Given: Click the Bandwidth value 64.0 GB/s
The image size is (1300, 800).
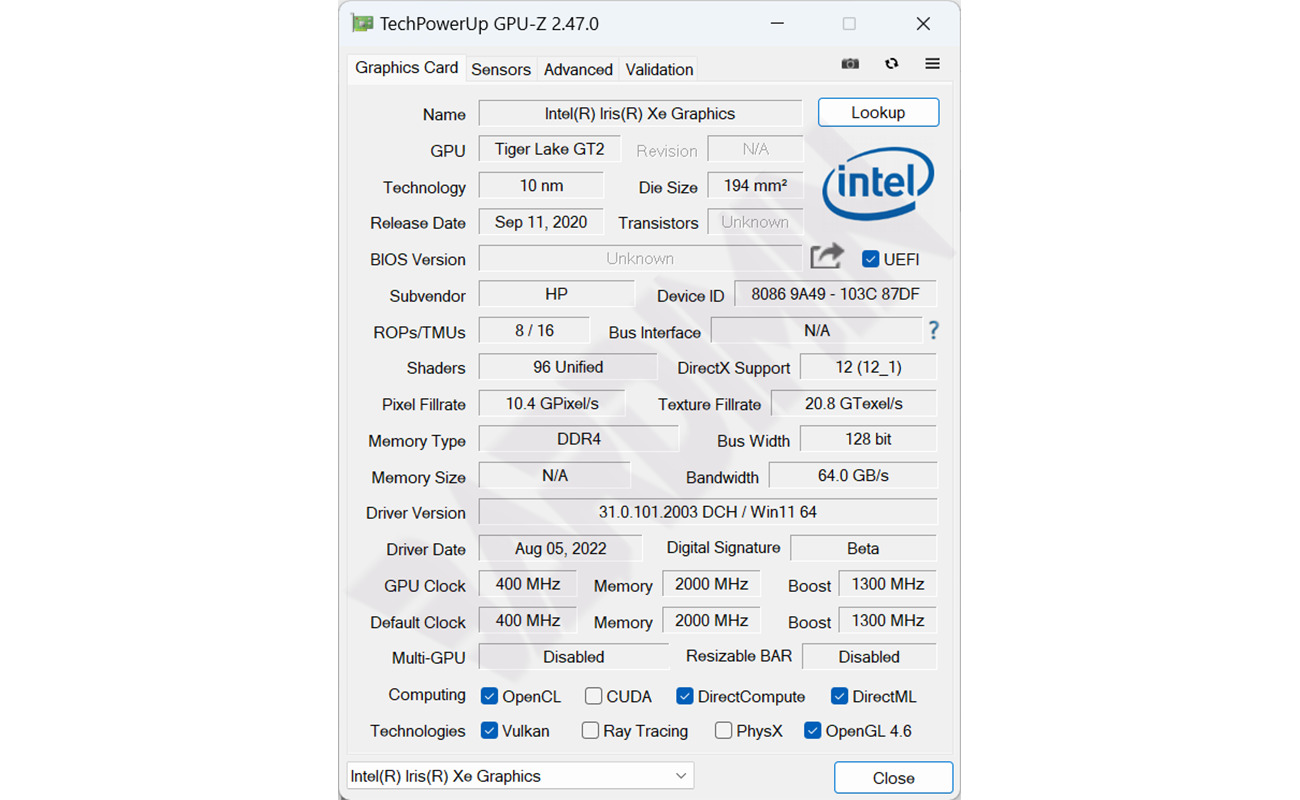Looking at the screenshot, I should [x=853, y=475].
